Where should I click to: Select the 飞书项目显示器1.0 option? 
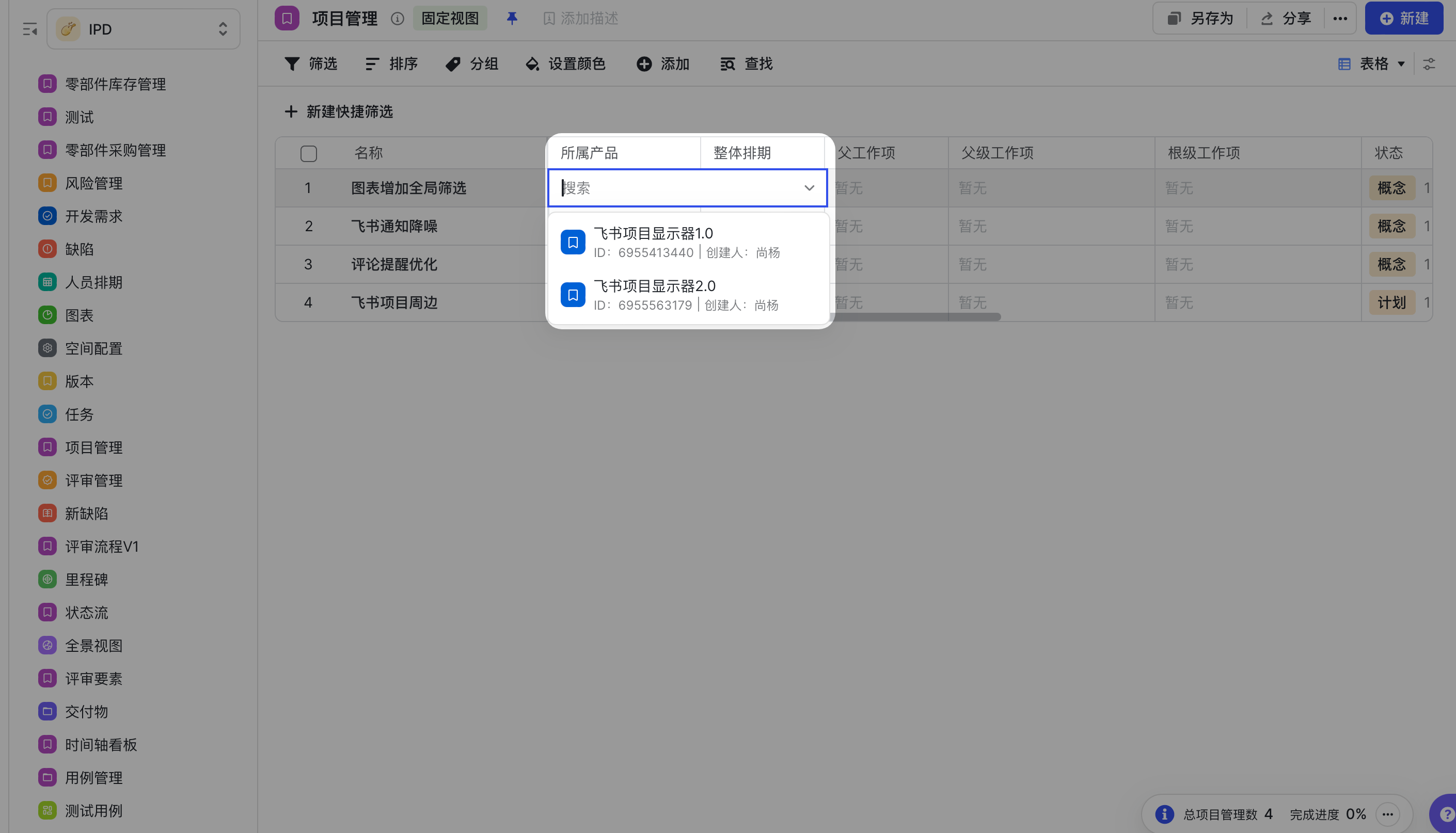point(689,243)
